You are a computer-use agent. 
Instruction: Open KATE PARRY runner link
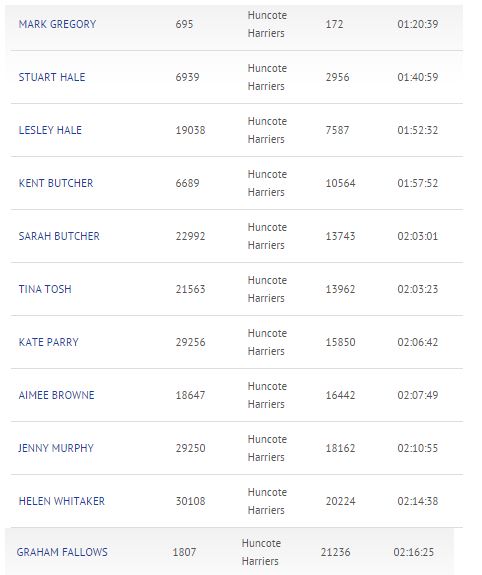click(48, 342)
